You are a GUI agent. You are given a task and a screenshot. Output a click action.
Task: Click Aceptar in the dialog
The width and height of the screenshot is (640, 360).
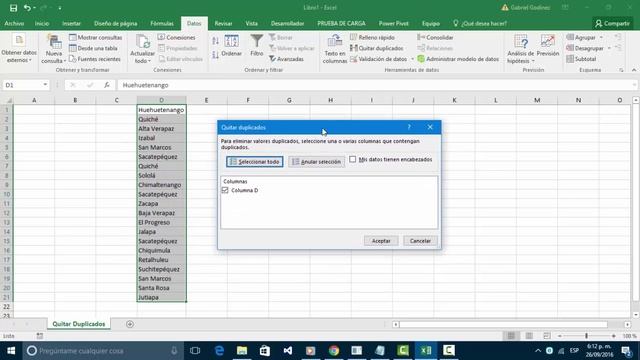coord(381,241)
